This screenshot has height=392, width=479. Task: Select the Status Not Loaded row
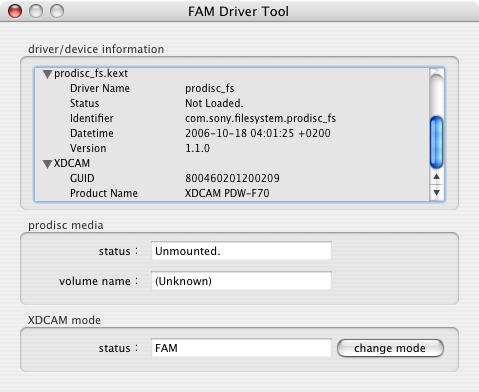coord(232,103)
